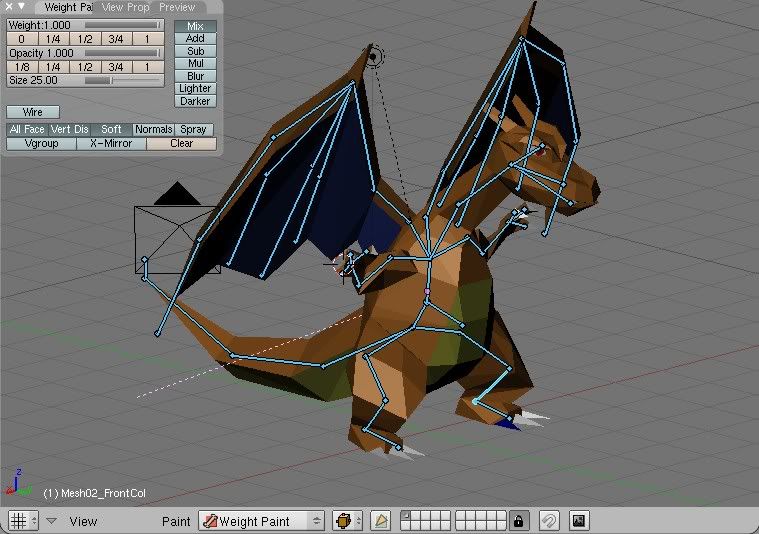Set opacity to 1 in Opacity row
Image resolution: width=759 pixels, height=534 pixels.
(x=148, y=67)
